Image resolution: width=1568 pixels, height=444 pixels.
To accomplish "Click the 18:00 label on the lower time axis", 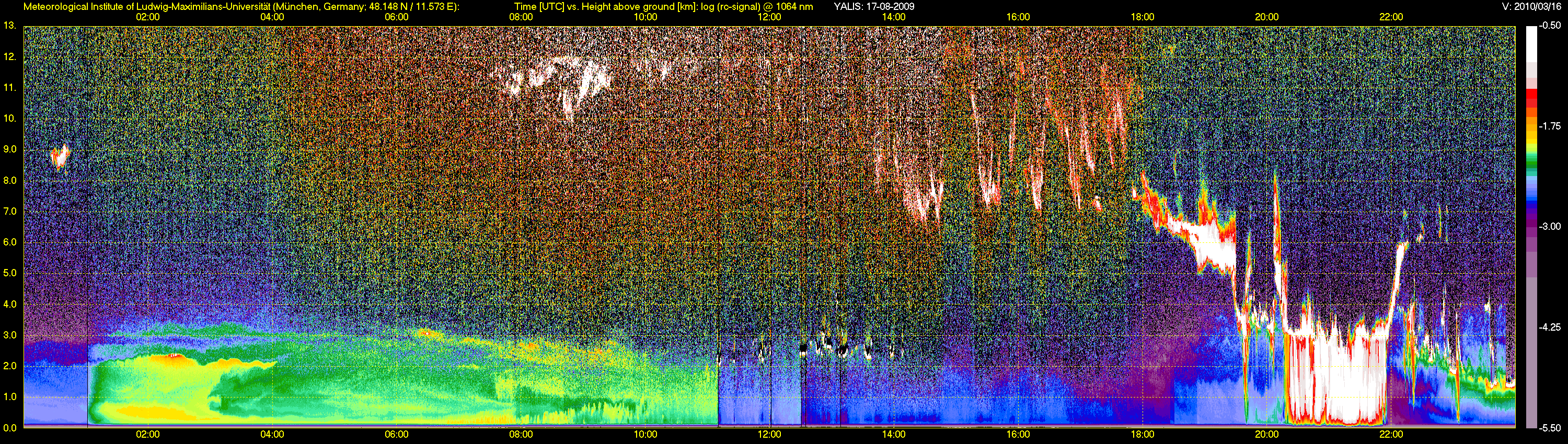I will coord(1143,434).
